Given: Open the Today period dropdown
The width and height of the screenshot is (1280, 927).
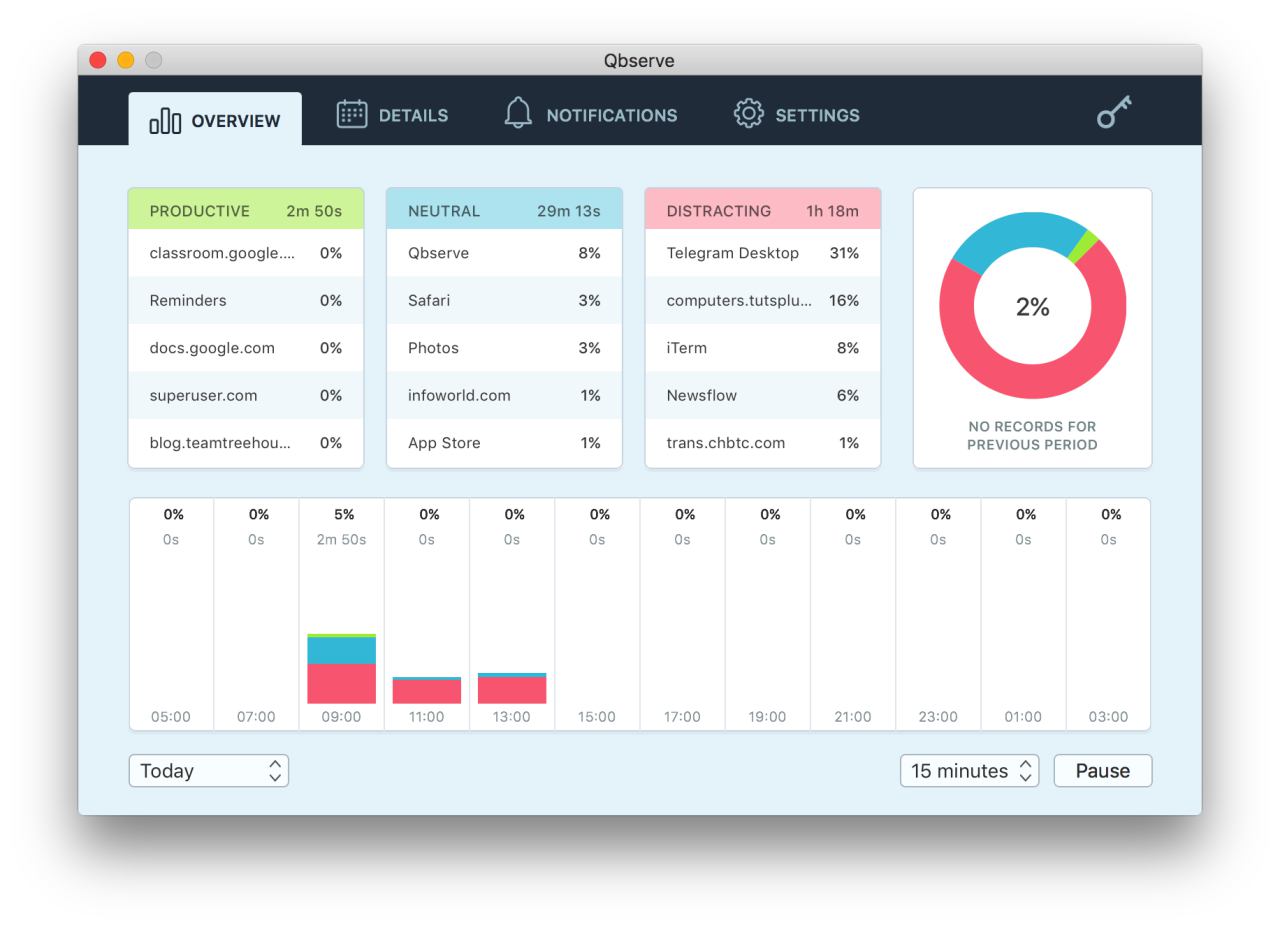Looking at the screenshot, I should [208, 771].
